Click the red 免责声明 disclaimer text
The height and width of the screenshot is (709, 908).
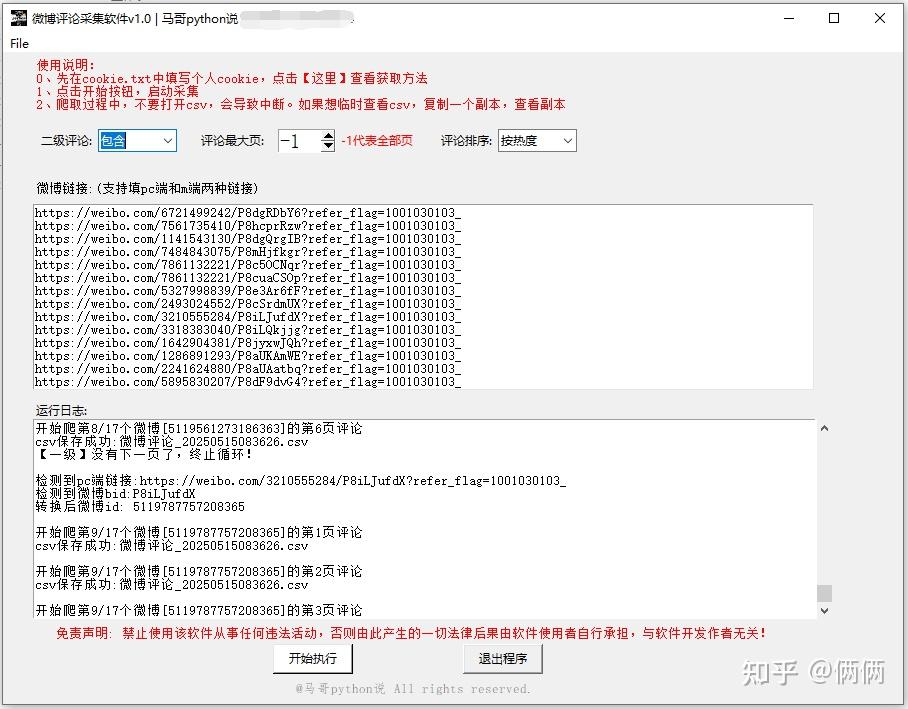coord(411,633)
